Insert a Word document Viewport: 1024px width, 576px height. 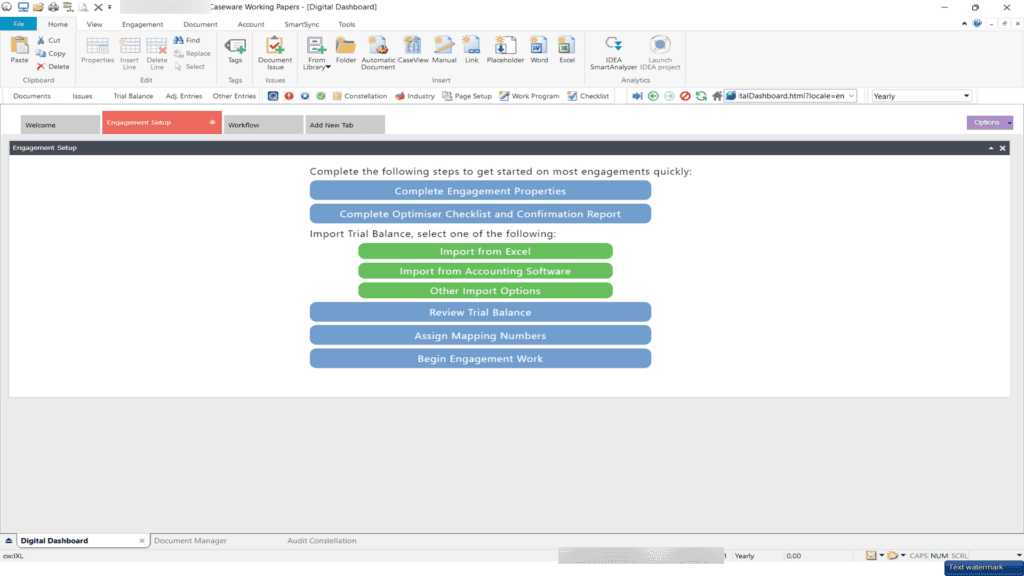(539, 50)
